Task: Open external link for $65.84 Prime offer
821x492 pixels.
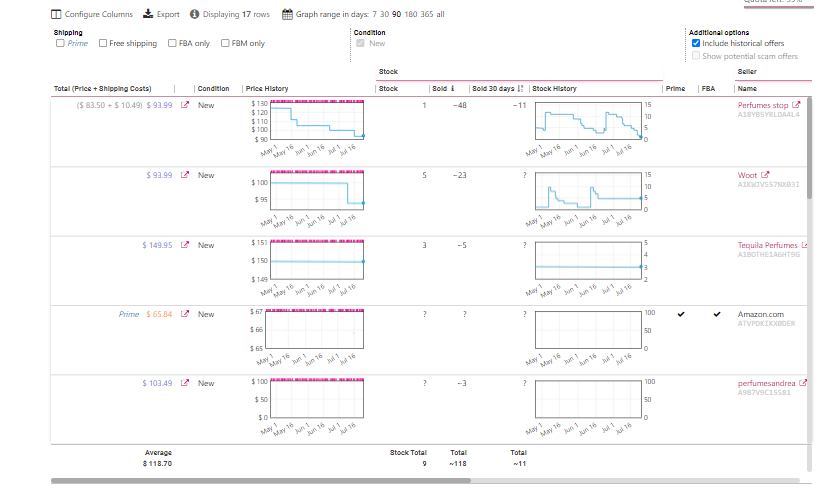Action: (x=185, y=314)
